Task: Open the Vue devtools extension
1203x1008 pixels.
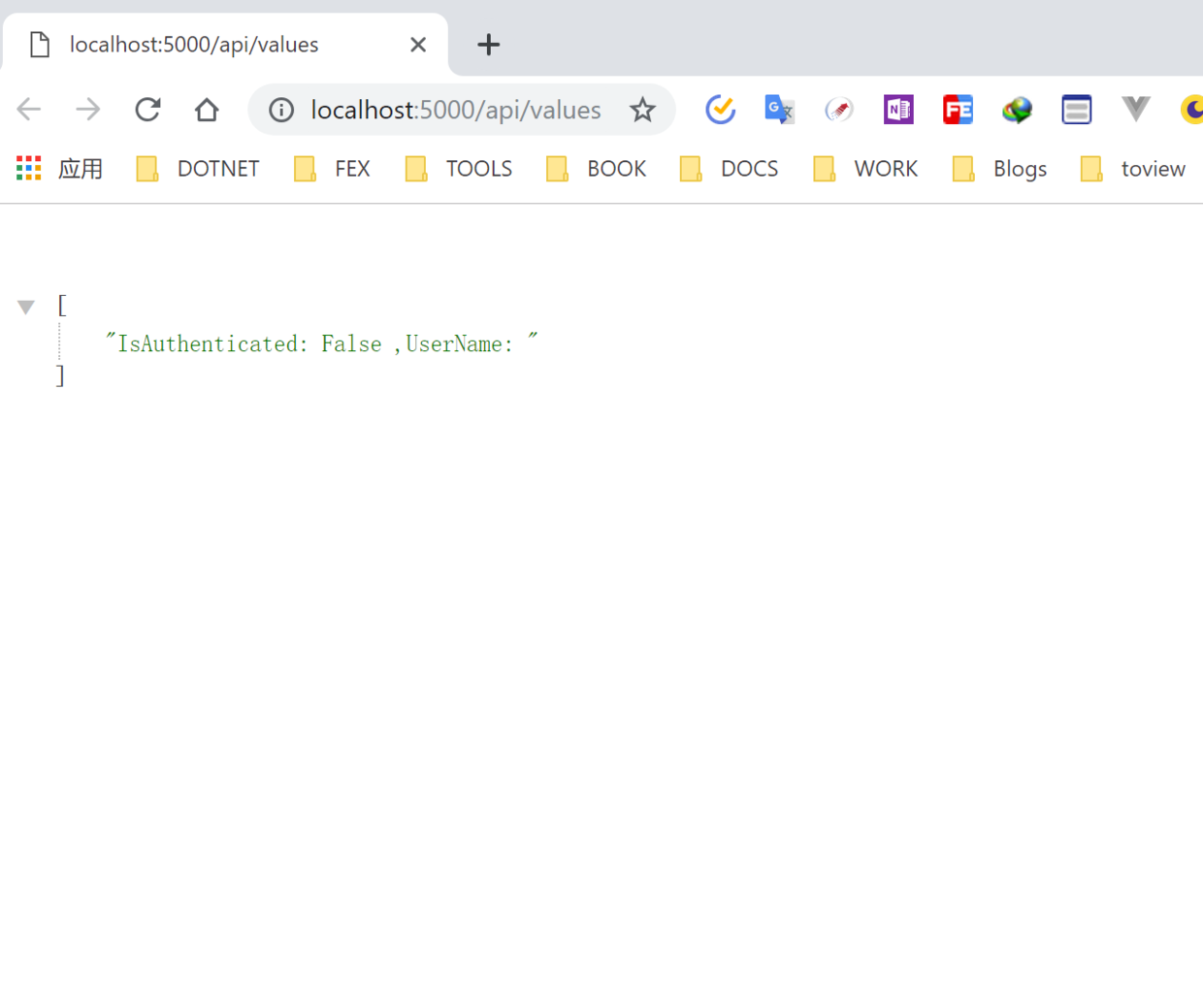Action: click(1135, 110)
